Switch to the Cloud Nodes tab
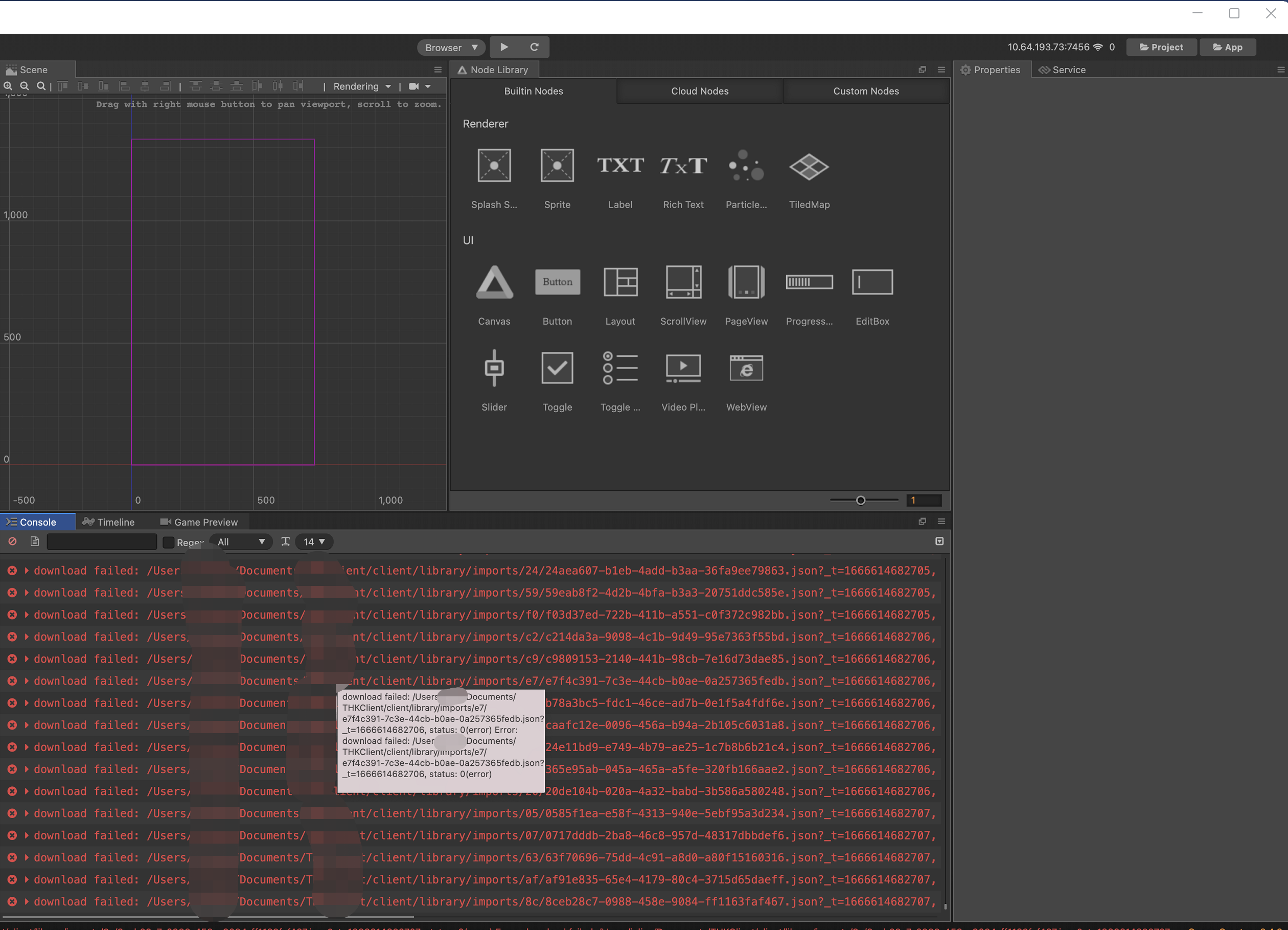This screenshot has width=1288, height=930. [699, 91]
